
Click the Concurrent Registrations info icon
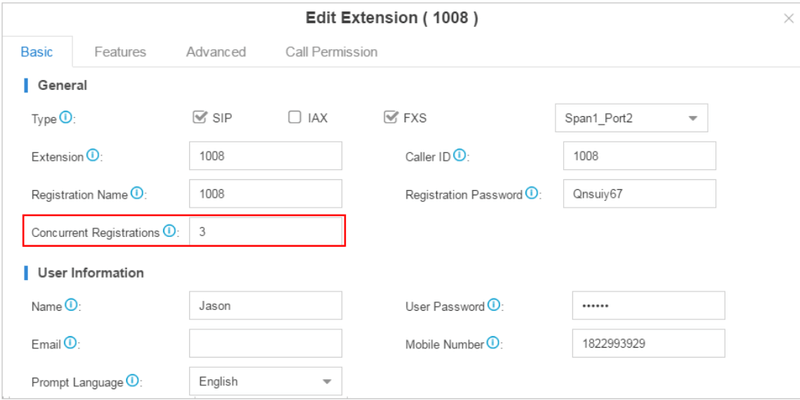169,231
